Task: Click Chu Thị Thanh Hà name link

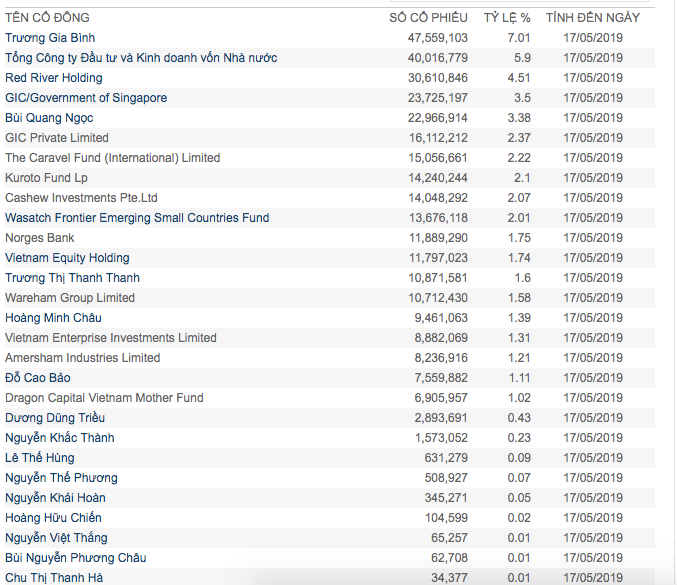Action: [54, 578]
